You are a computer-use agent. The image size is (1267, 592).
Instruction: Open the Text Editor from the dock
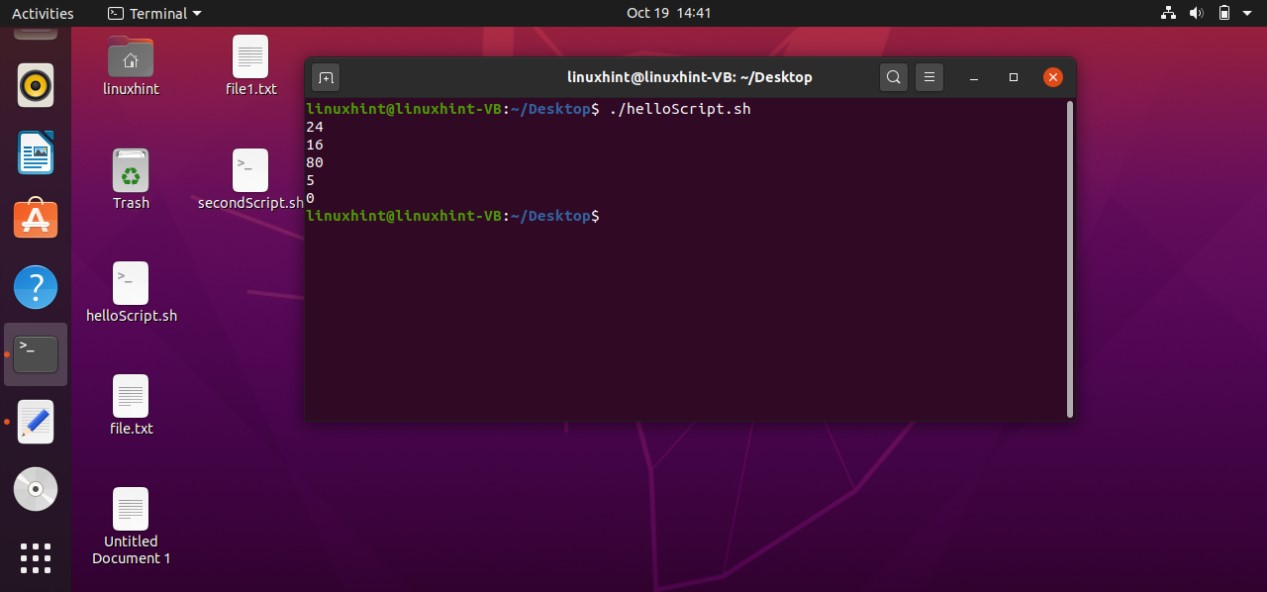coord(36,422)
